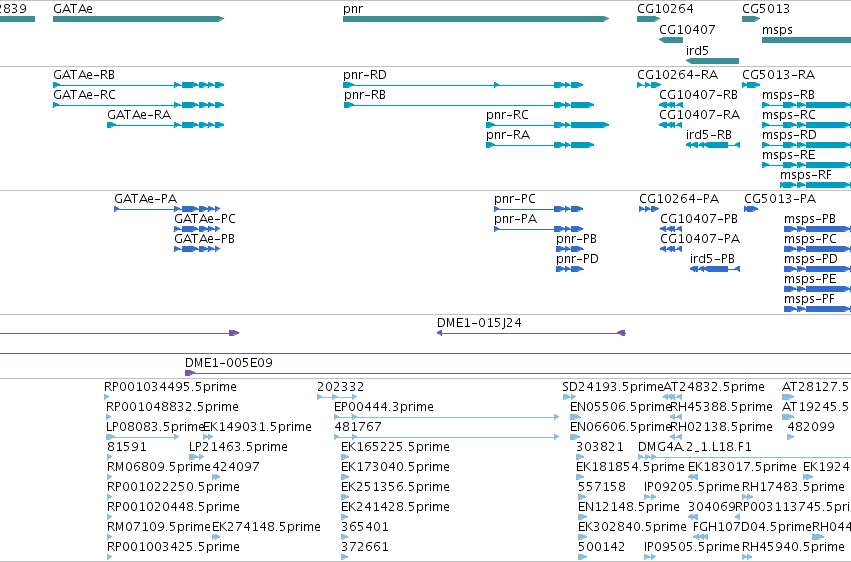This screenshot has height=562, width=851.
Task: Open transcript label pnr-RD
Action: coord(365,74)
